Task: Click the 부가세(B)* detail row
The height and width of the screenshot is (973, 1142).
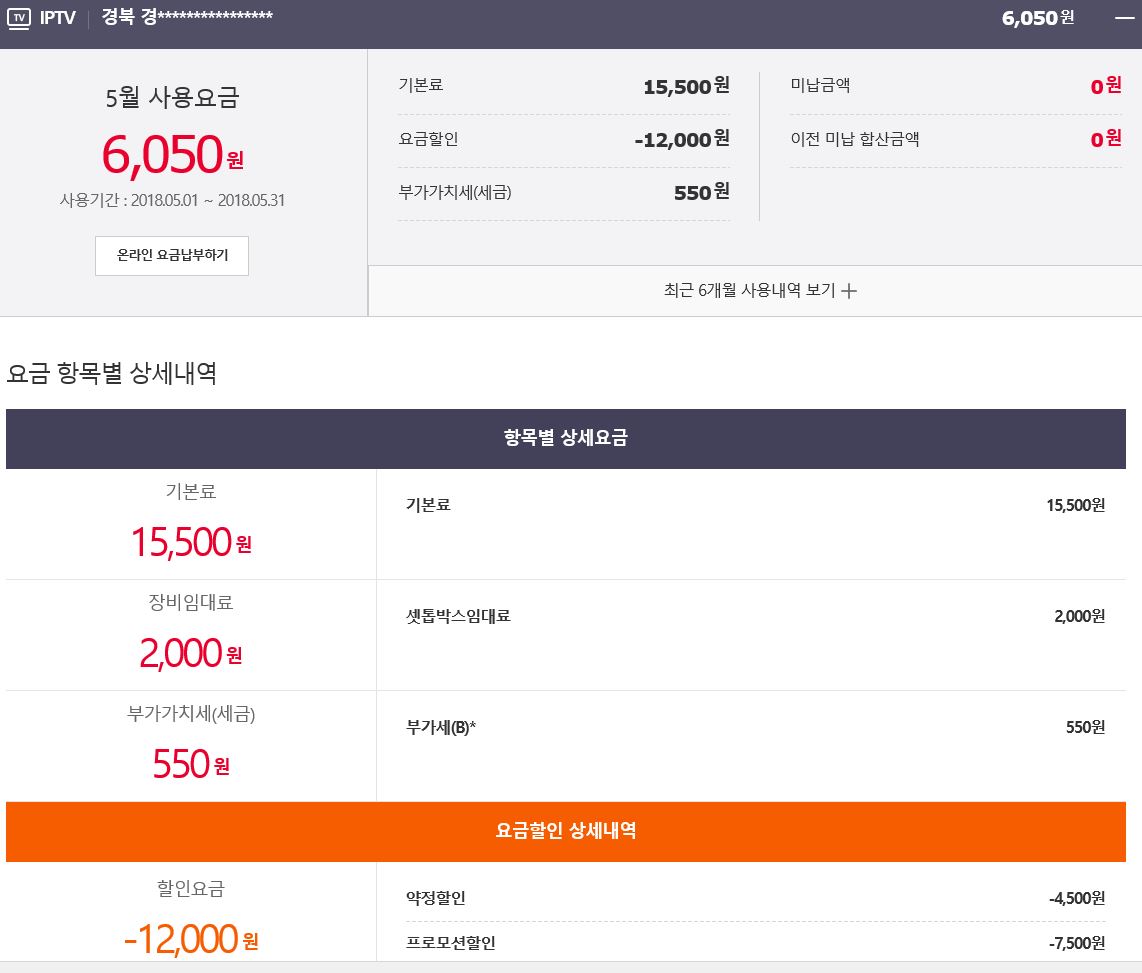Action: [755, 727]
